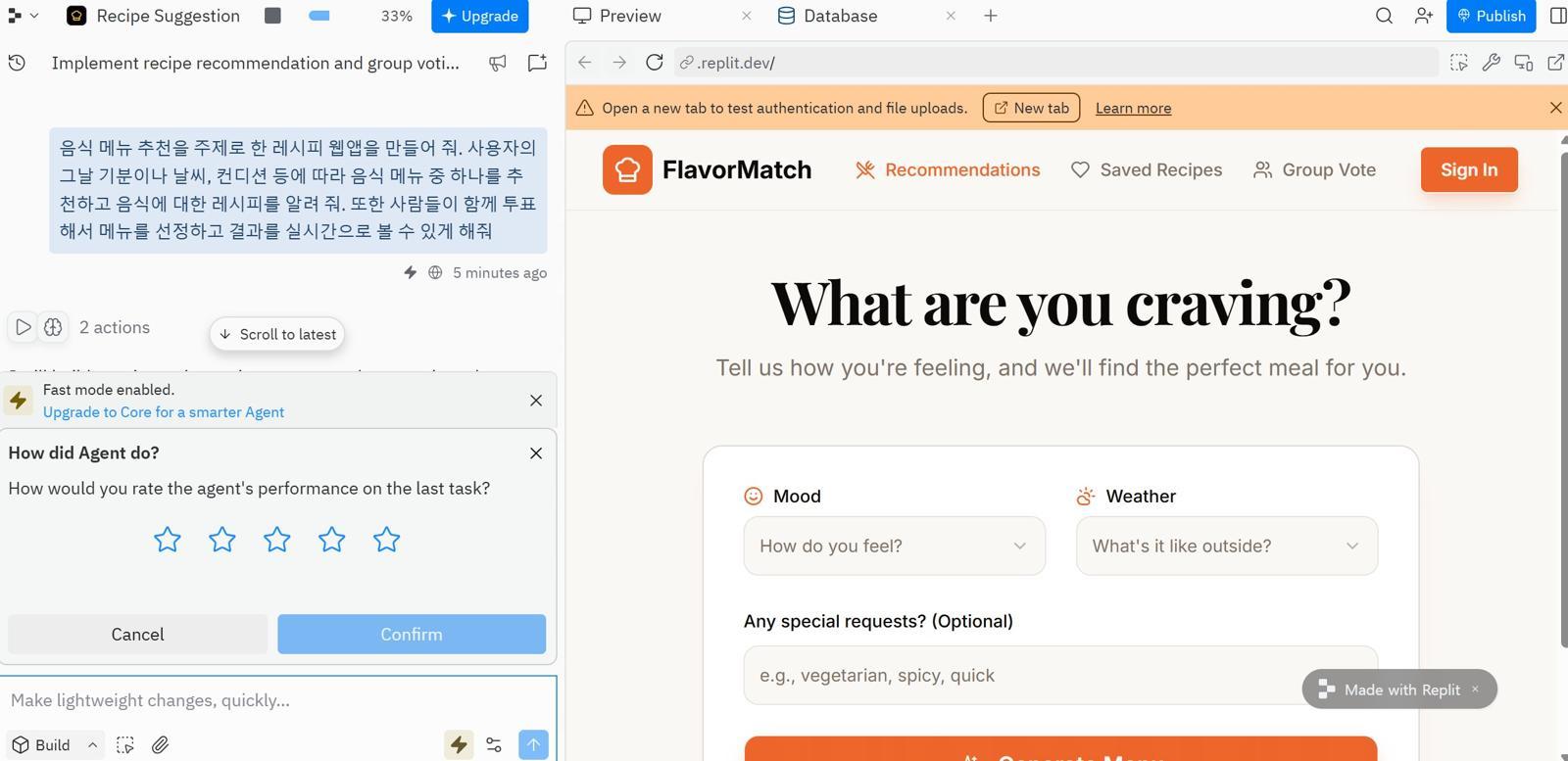The height and width of the screenshot is (761, 1568).
Task: Open the Learn more link
Action: coord(1133,108)
